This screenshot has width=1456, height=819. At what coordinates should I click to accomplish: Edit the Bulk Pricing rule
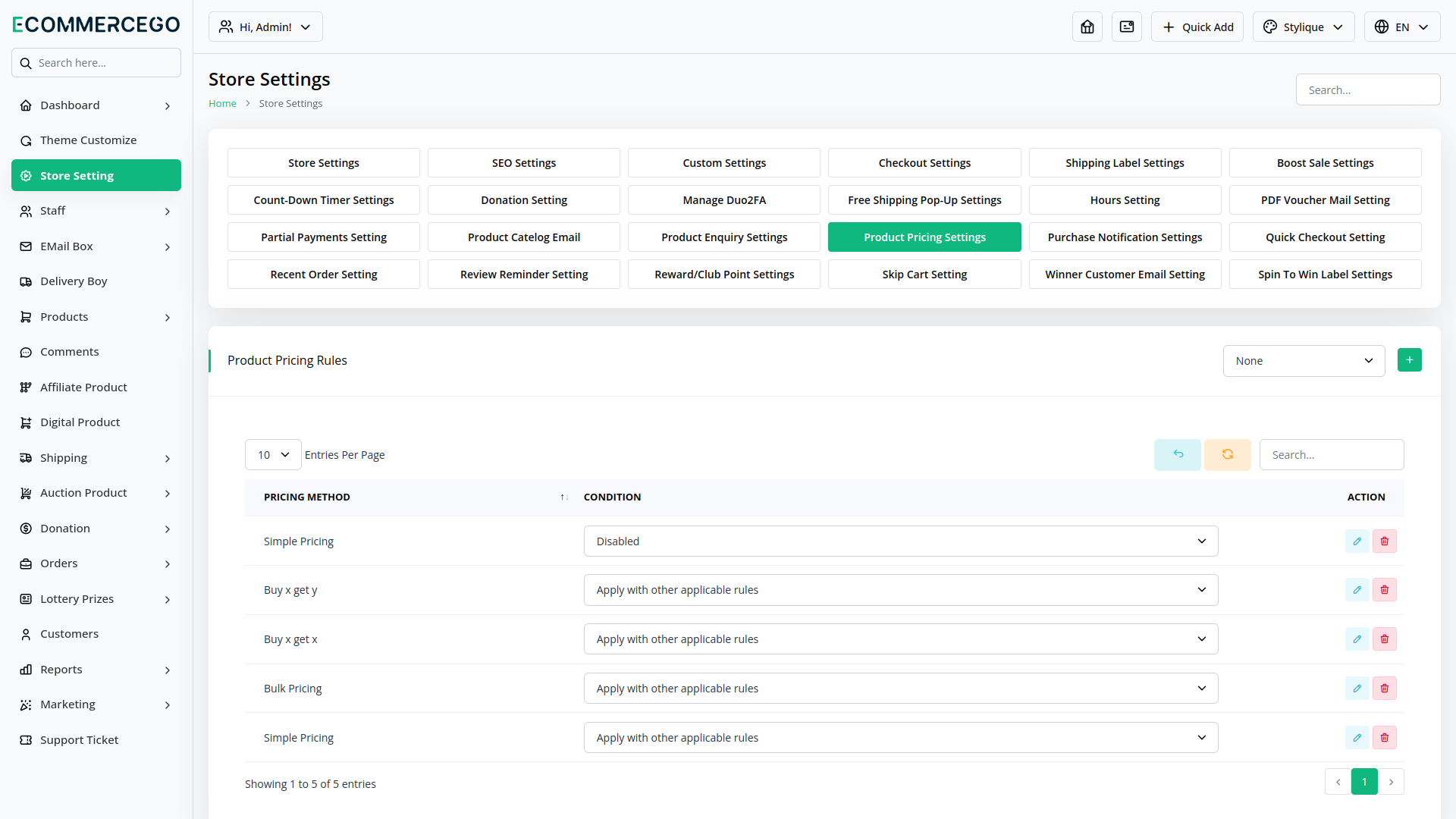click(1357, 689)
